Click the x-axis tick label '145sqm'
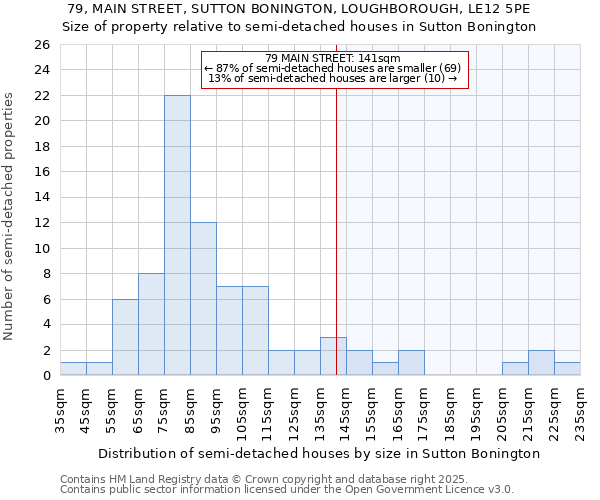600x500 pixels. pyautogui.click(x=346, y=415)
